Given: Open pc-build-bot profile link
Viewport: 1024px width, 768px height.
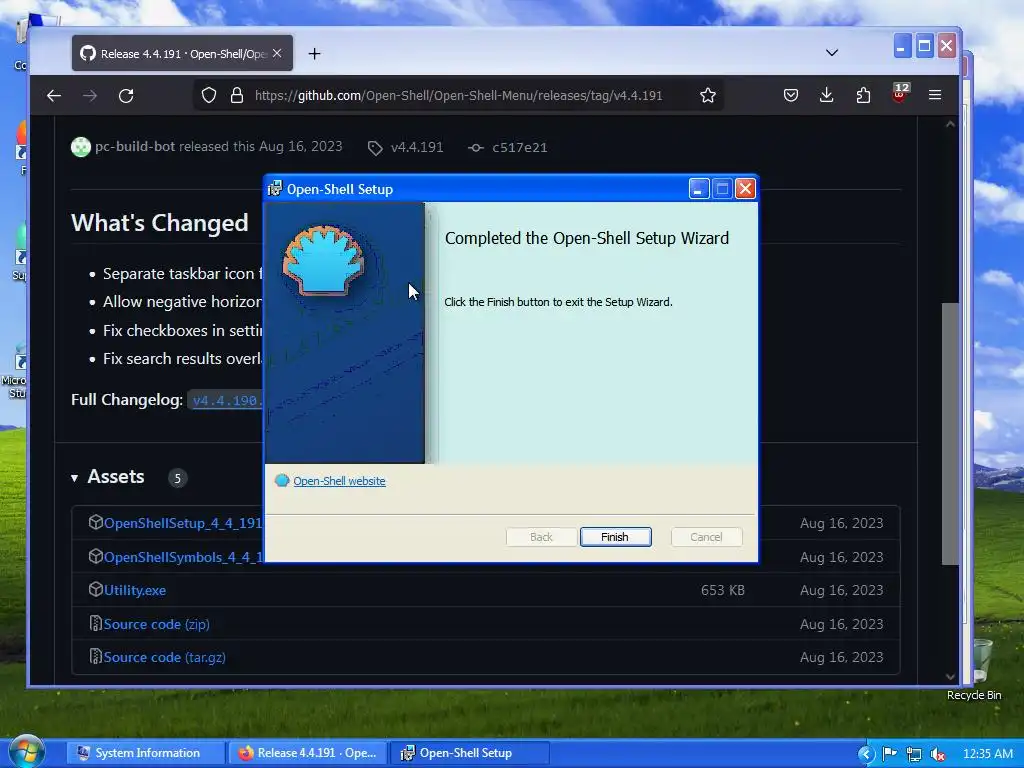Looking at the screenshot, I should coord(135,146).
